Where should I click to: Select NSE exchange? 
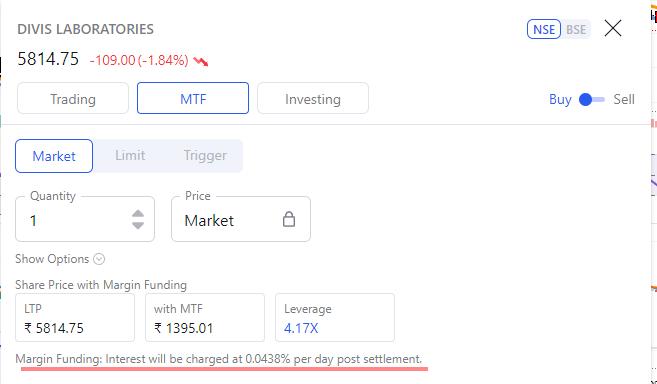tap(544, 29)
